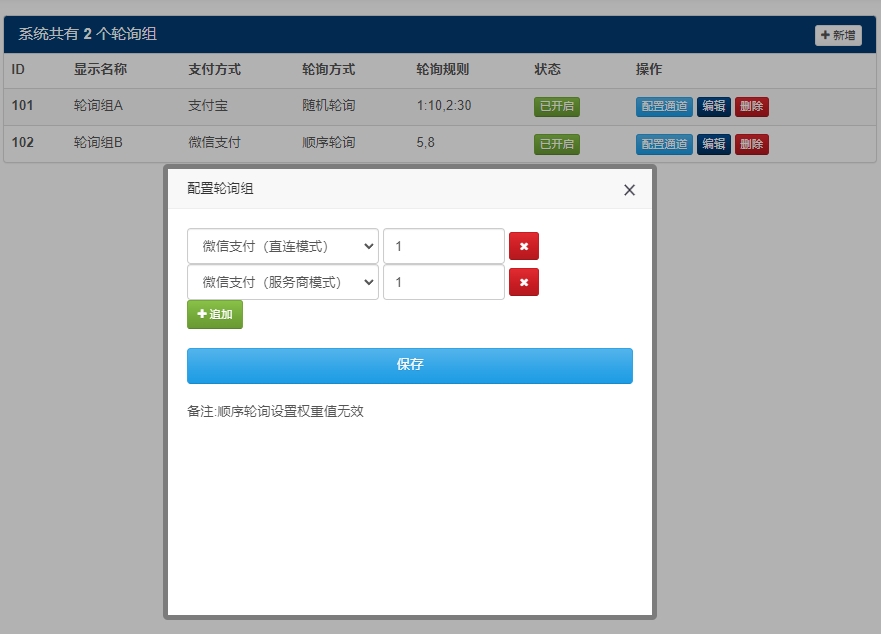Click the green plus icon on 追加
Screen dimensions: 881x634
click(200, 314)
